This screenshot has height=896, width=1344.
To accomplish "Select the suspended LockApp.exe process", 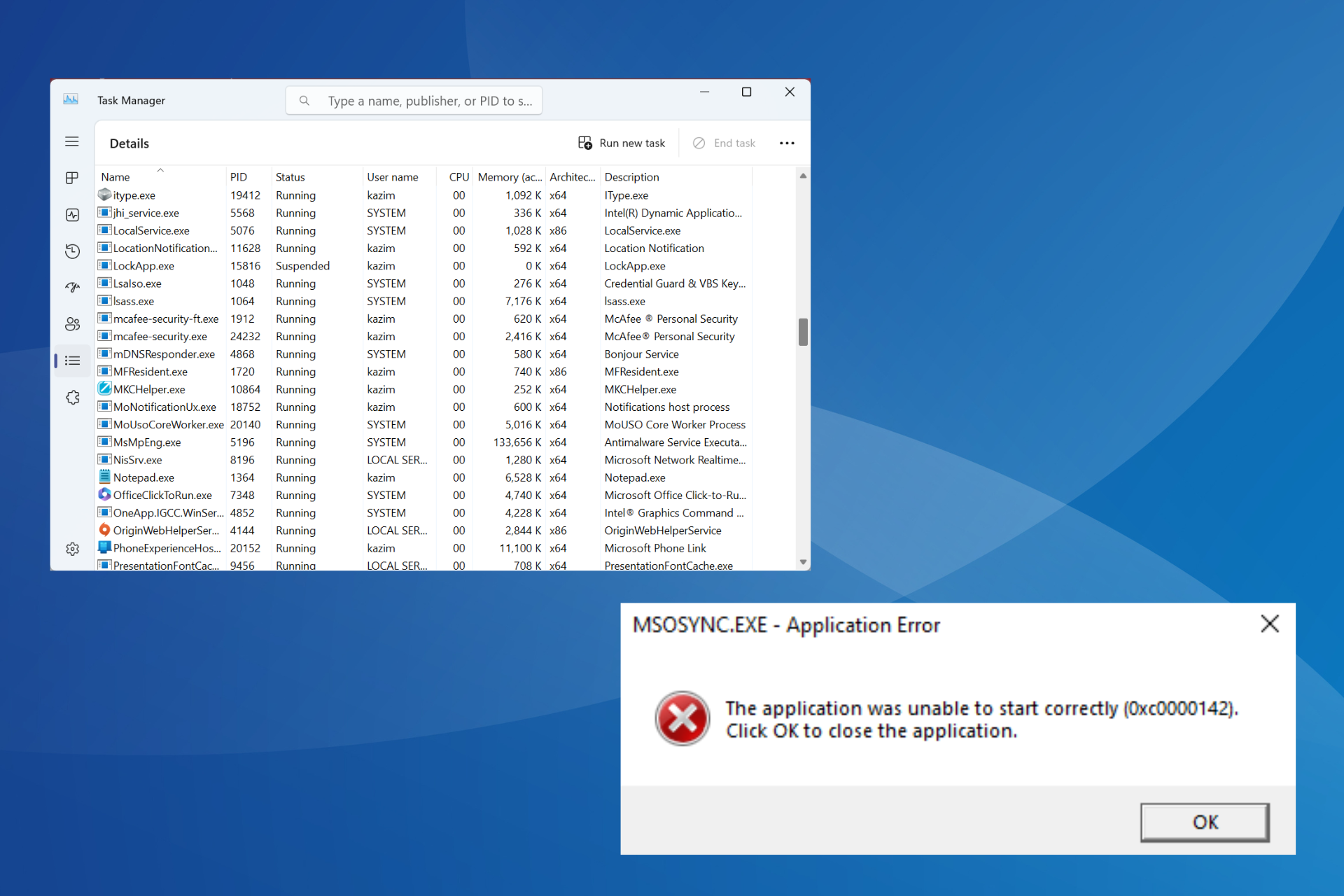I will pos(424,266).
